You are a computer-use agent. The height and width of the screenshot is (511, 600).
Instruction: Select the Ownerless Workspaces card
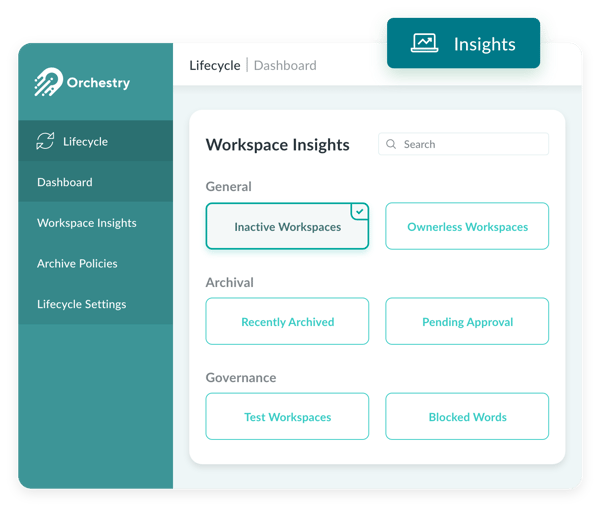tap(467, 226)
